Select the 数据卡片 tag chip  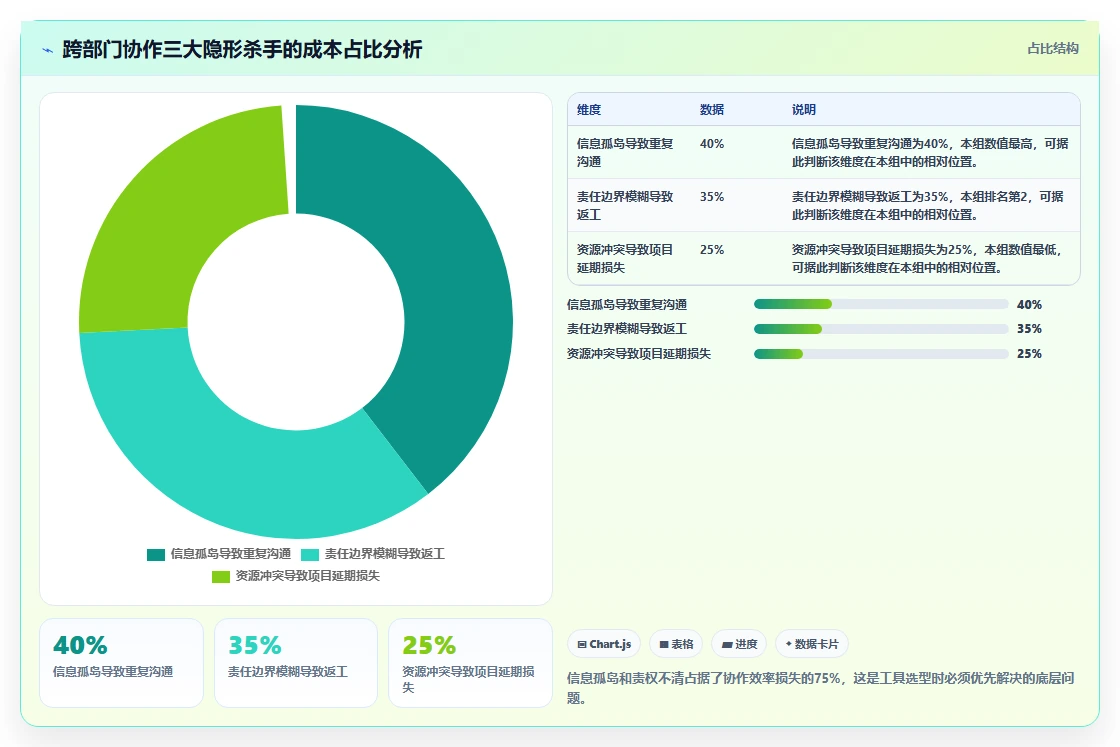[811, 644]
